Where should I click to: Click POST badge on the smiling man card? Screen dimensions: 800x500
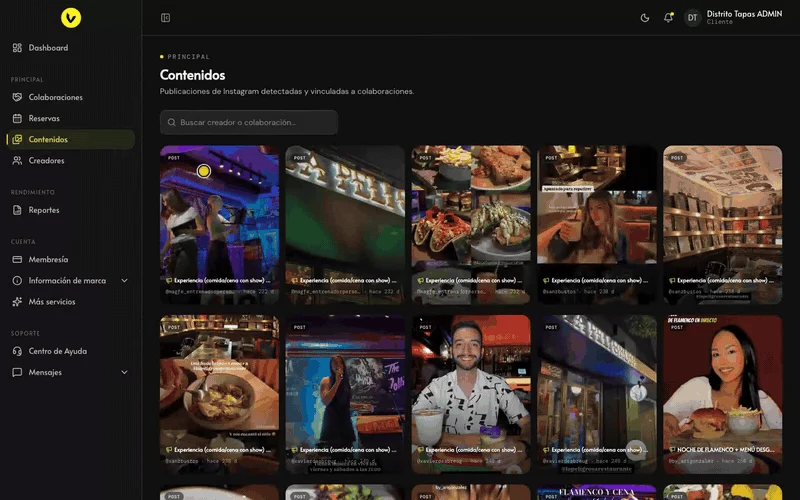426,328
